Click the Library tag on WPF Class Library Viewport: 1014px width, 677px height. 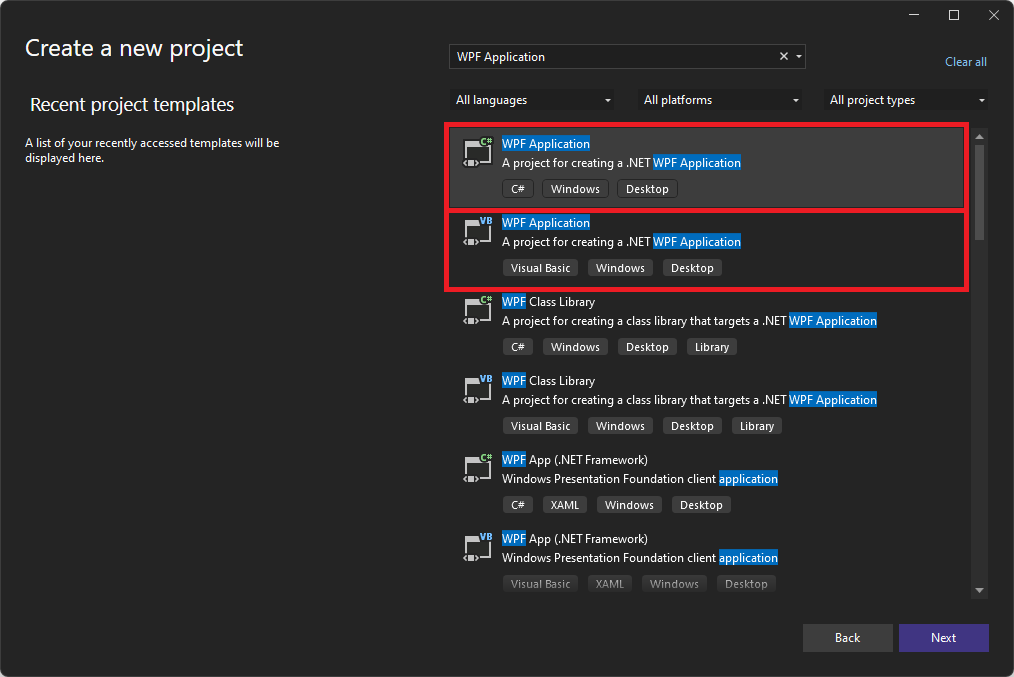(x=711, y=346)
